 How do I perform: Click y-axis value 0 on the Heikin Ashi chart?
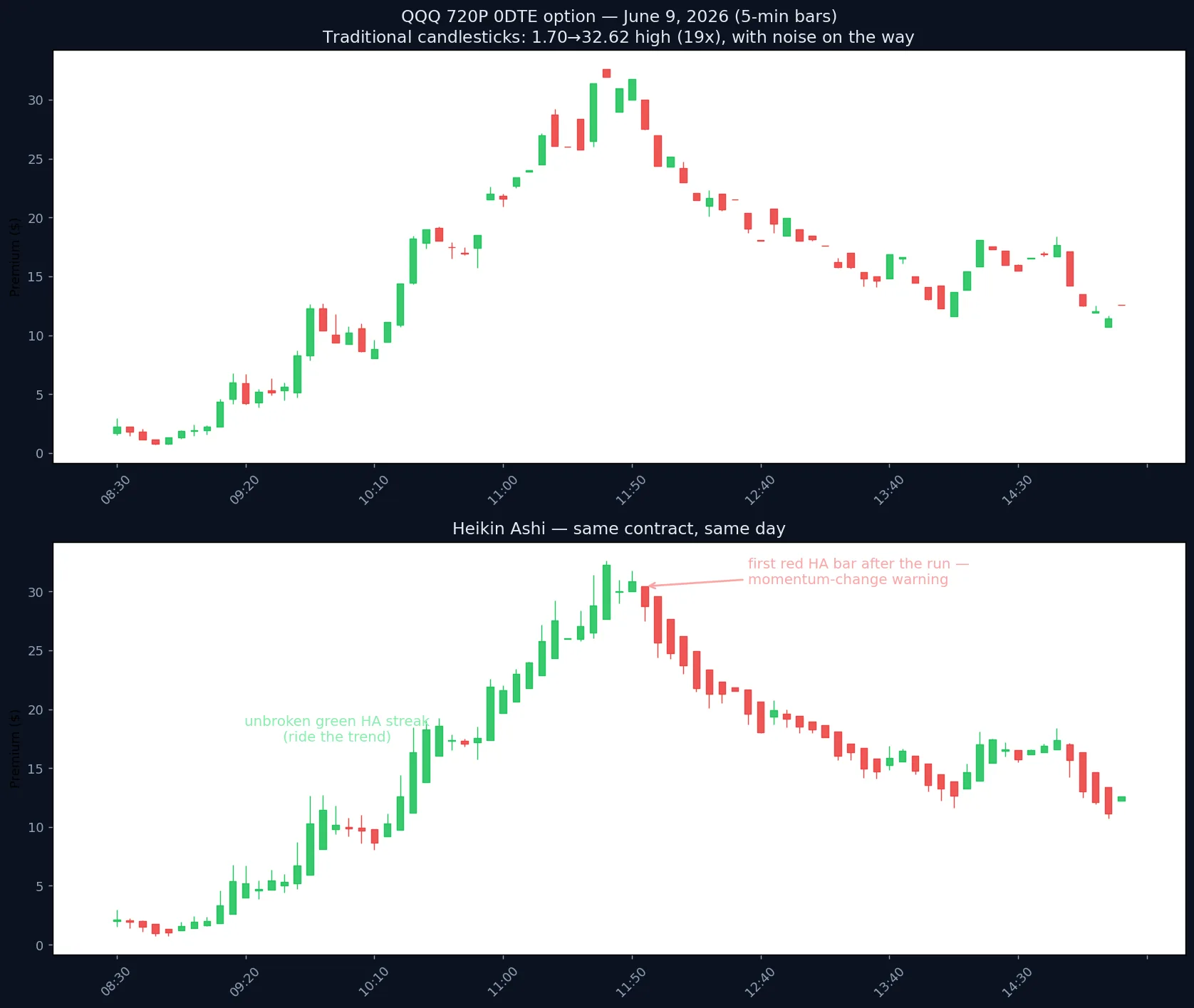[40, 945]
